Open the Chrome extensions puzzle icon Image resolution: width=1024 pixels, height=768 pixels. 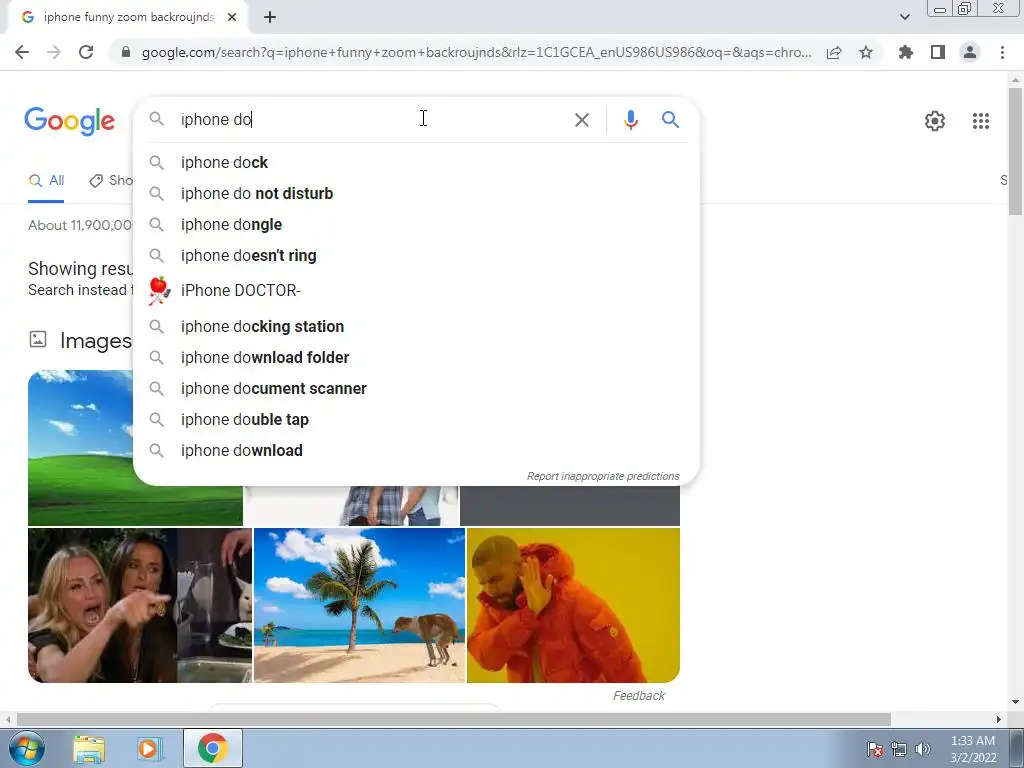[906, 52]
